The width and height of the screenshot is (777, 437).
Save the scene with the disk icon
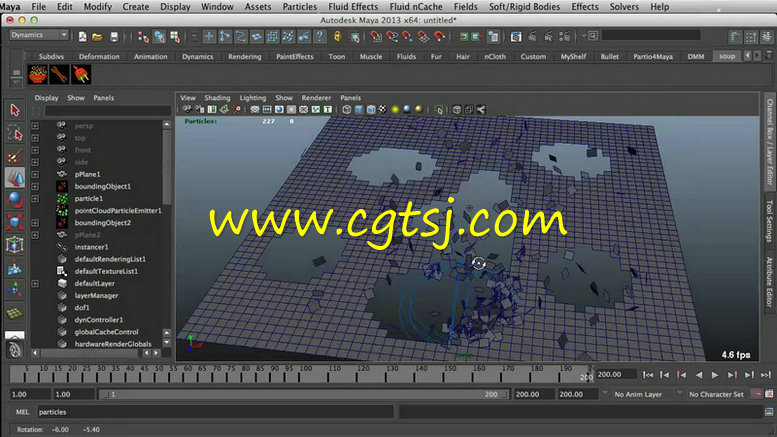coord(114,37)
